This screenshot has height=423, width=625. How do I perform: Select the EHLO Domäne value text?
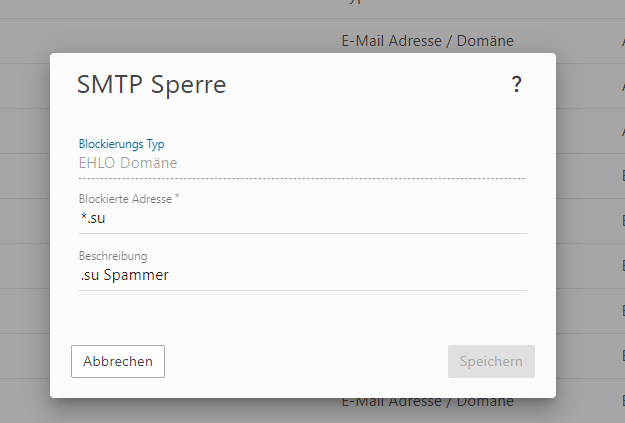tap(128, 162)
